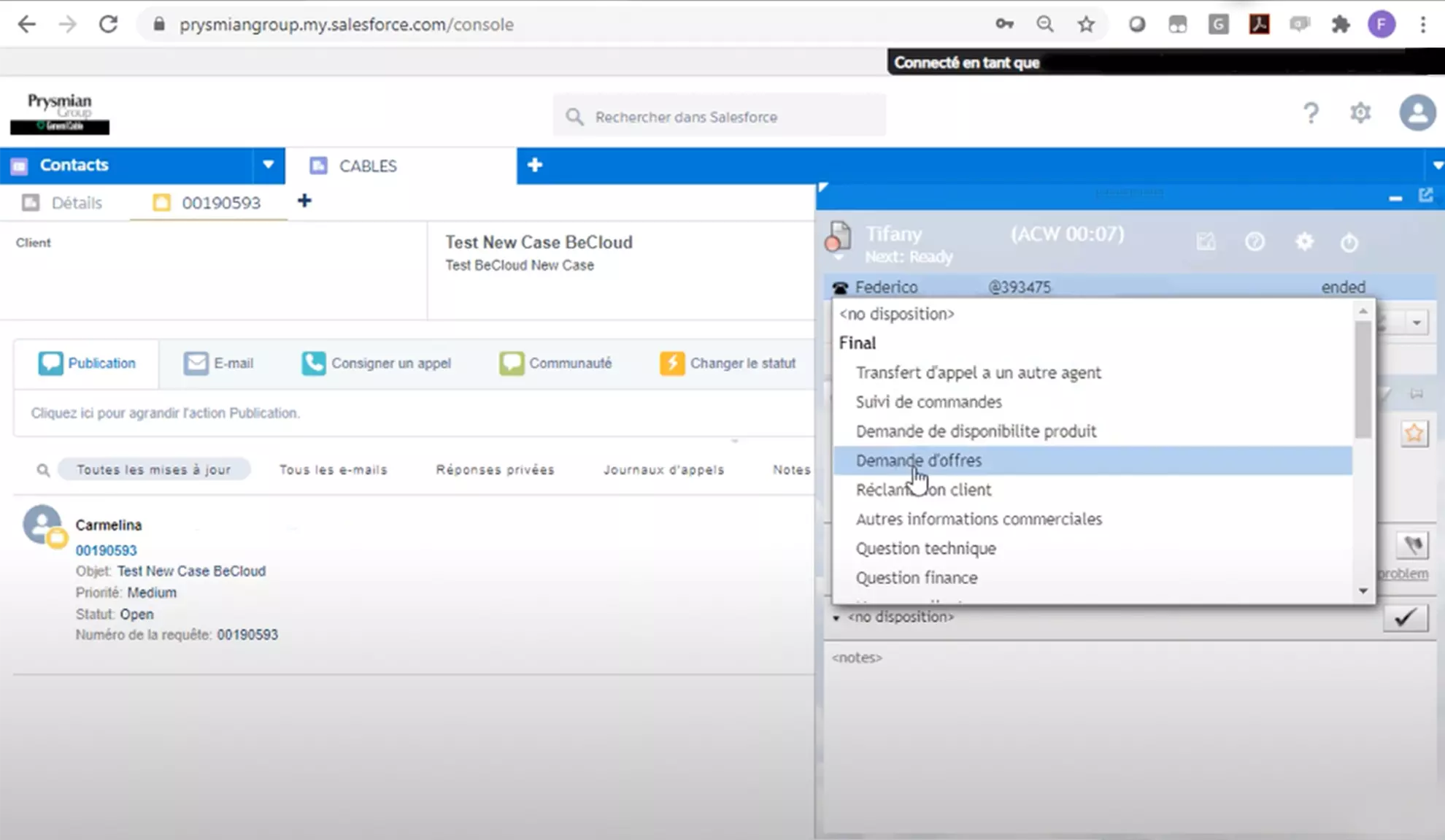This screenshot has height=840, width=1445.
Task: Search the feed with magnifier icon
Action: [x=43, y=470]
